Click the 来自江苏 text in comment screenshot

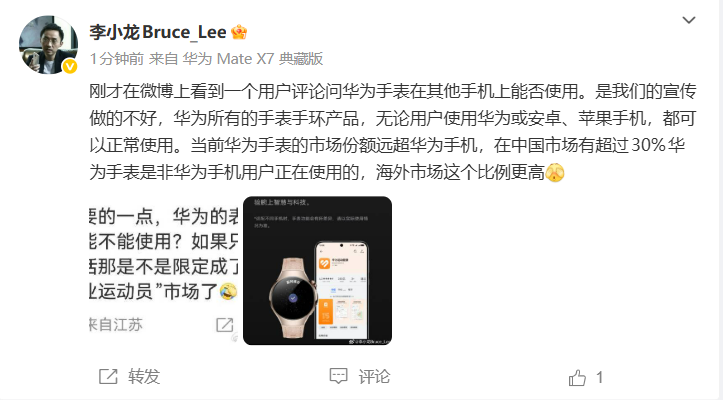tap(116, 325)
